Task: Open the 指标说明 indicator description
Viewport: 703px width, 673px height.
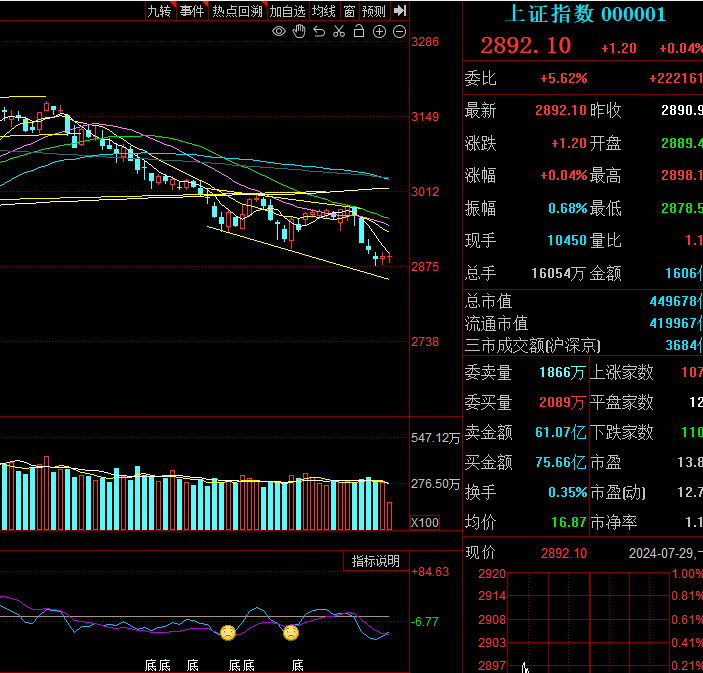Action: (x=375, y=561)
